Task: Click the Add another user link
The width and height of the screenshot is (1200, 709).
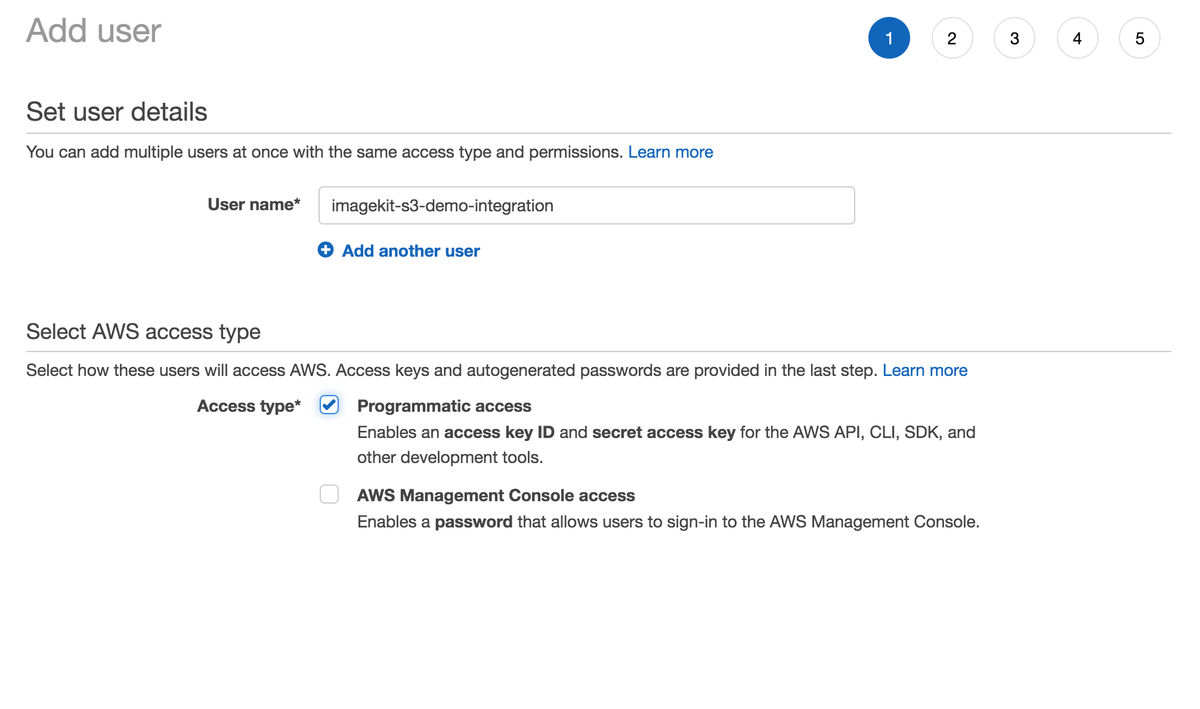Action: 410,250
